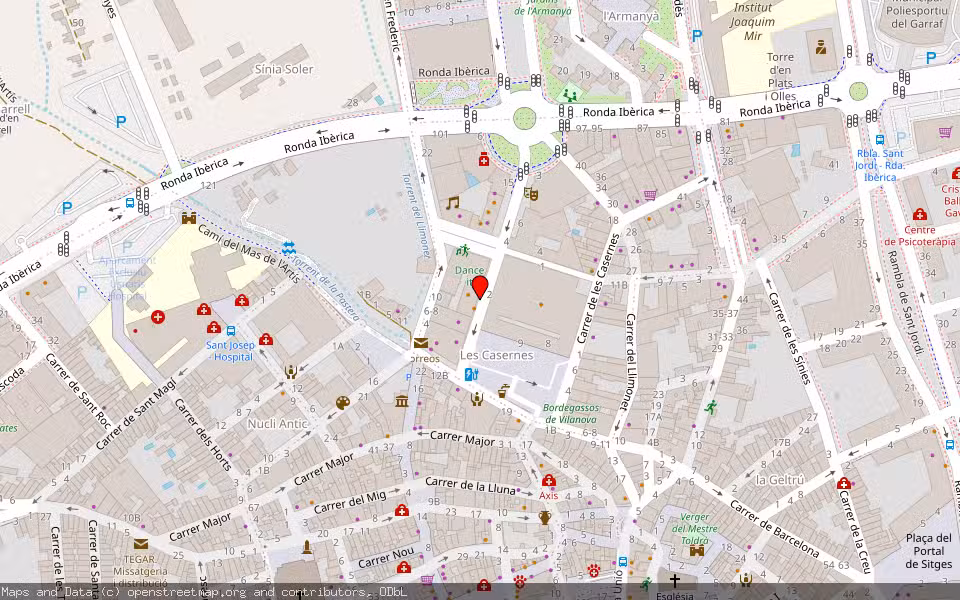The image size is (960, 600).
Task: Click the blue parking P near Aparcament
Action: (127, 246)
